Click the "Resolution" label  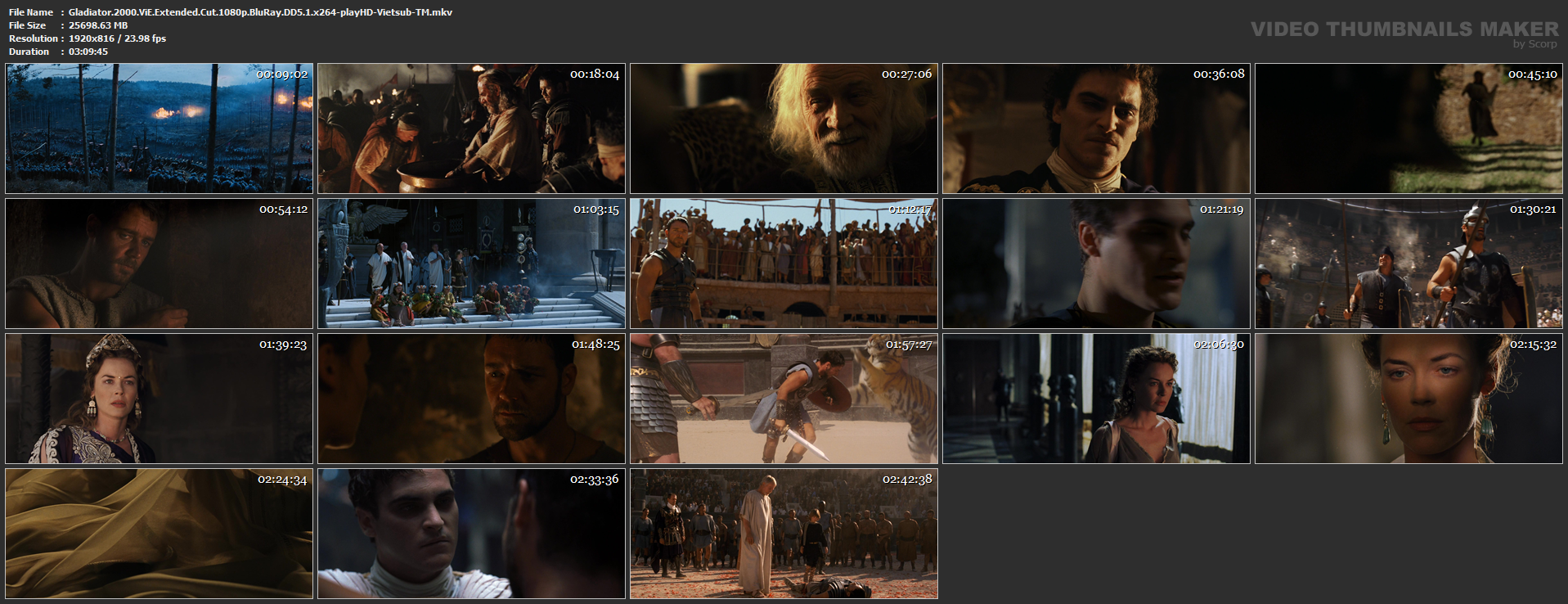[x=34, y=38]
